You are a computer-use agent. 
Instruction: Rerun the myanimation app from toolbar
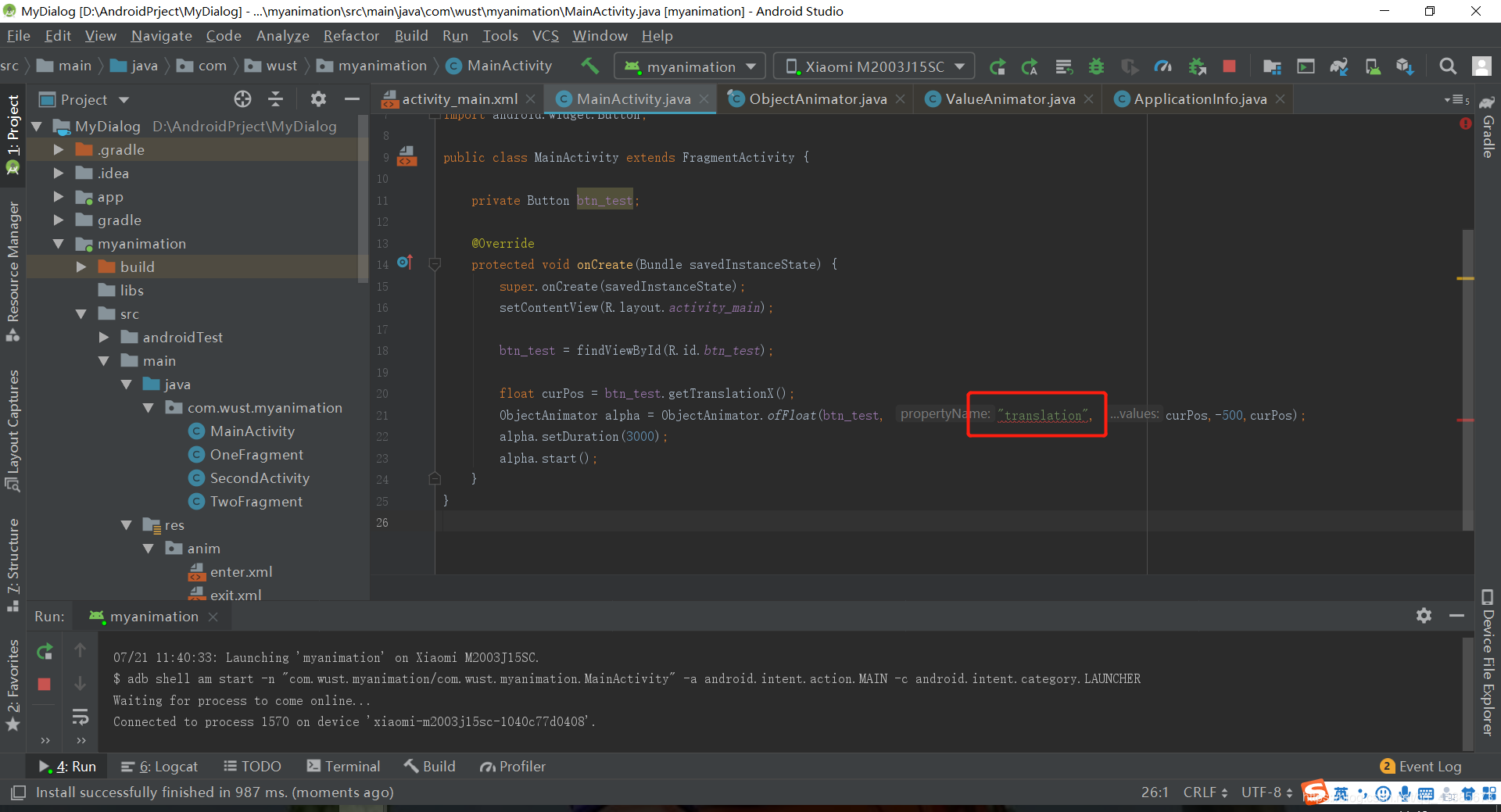[998, 66]
